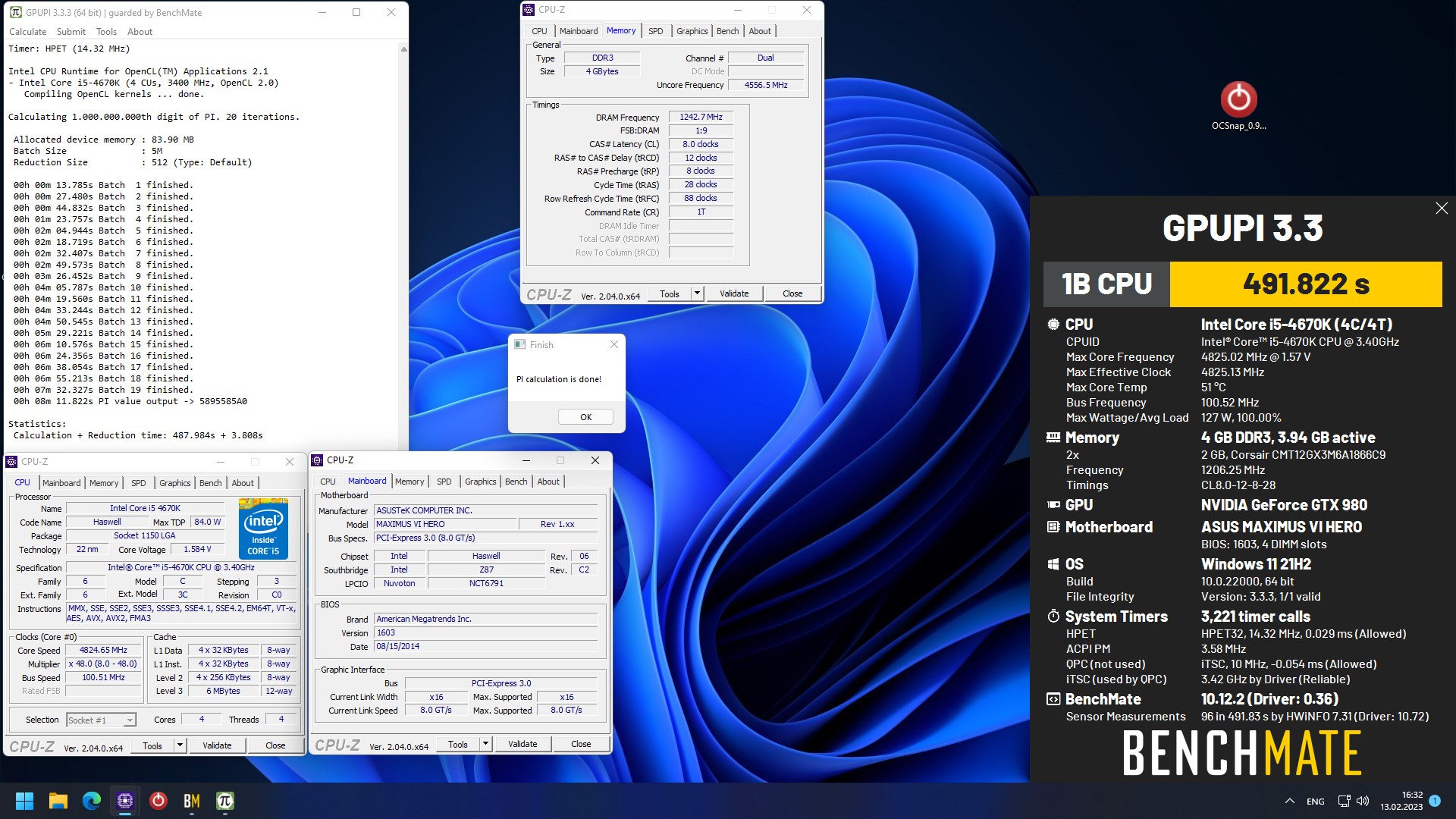Viewport: 1456px width, 819px height.
Task: Switch to SPD tab in Mainboard CPU-Z window
Action: (444, 482)
